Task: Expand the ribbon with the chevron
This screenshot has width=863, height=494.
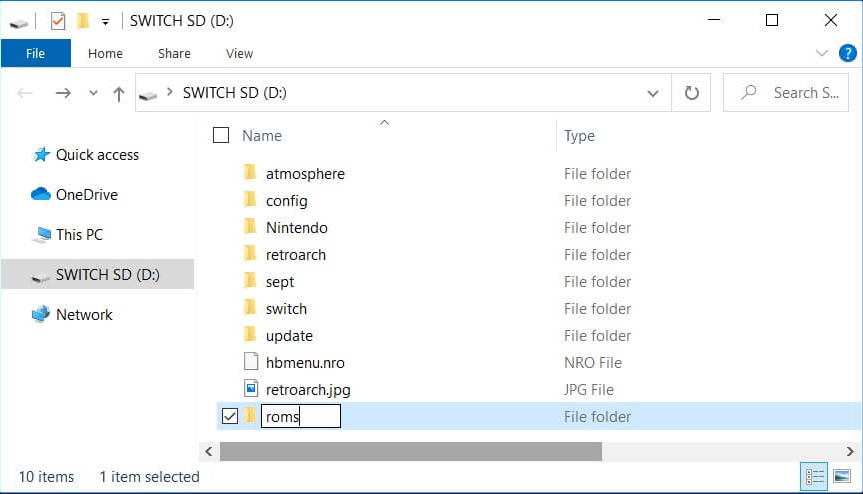Action: coord(822,53)
